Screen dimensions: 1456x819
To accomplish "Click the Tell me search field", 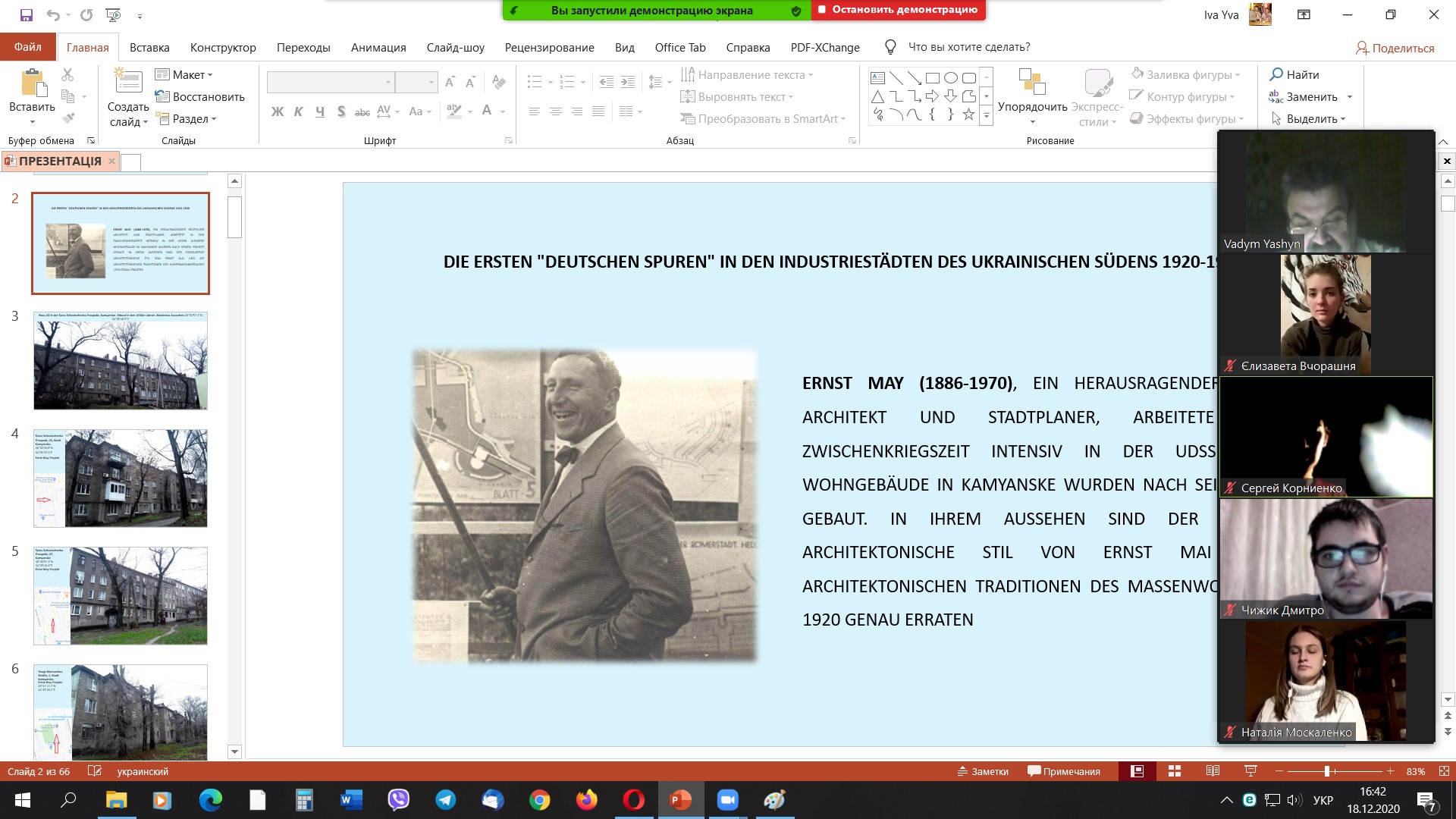I will 968,47.
